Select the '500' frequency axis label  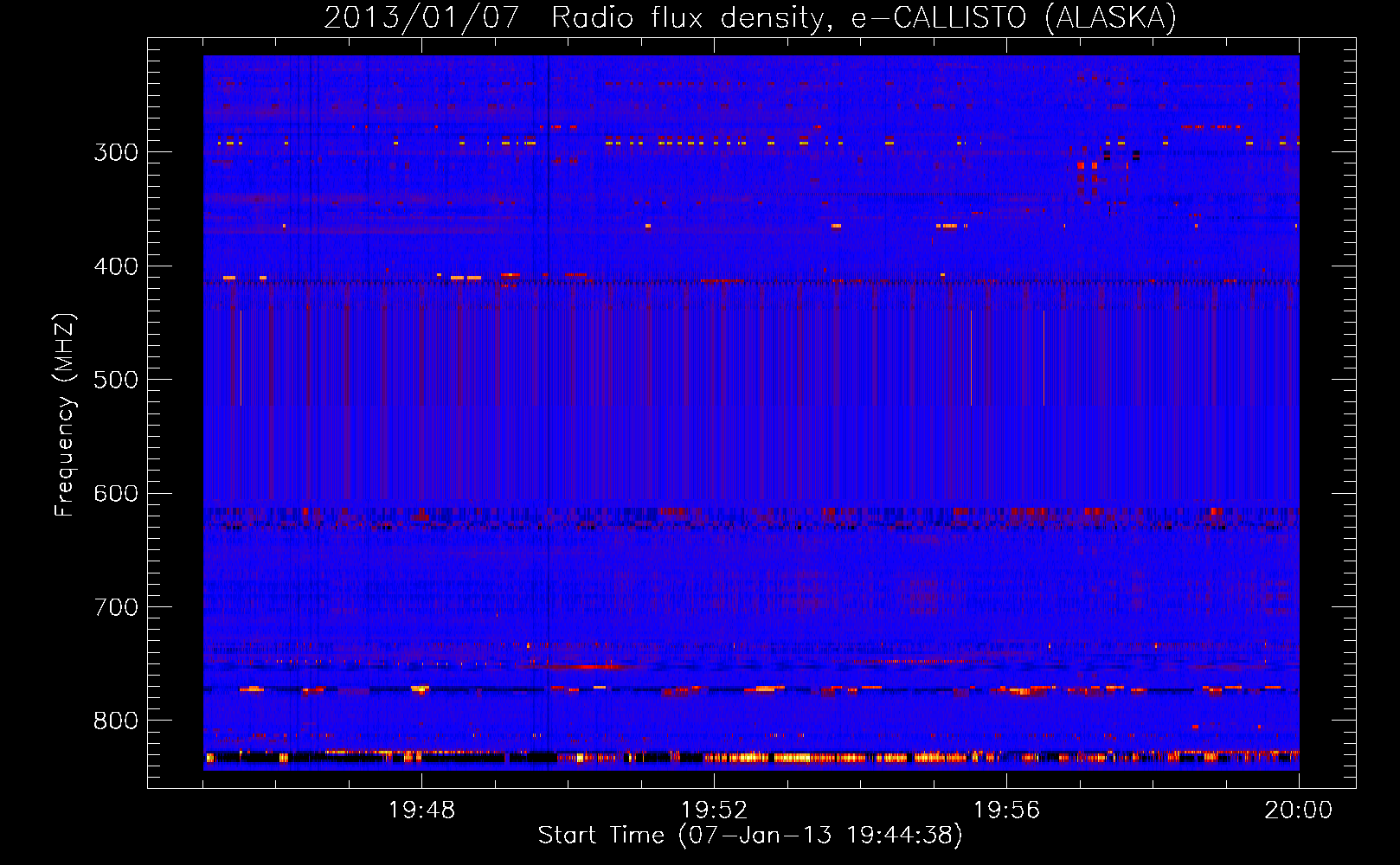[115, 380]
